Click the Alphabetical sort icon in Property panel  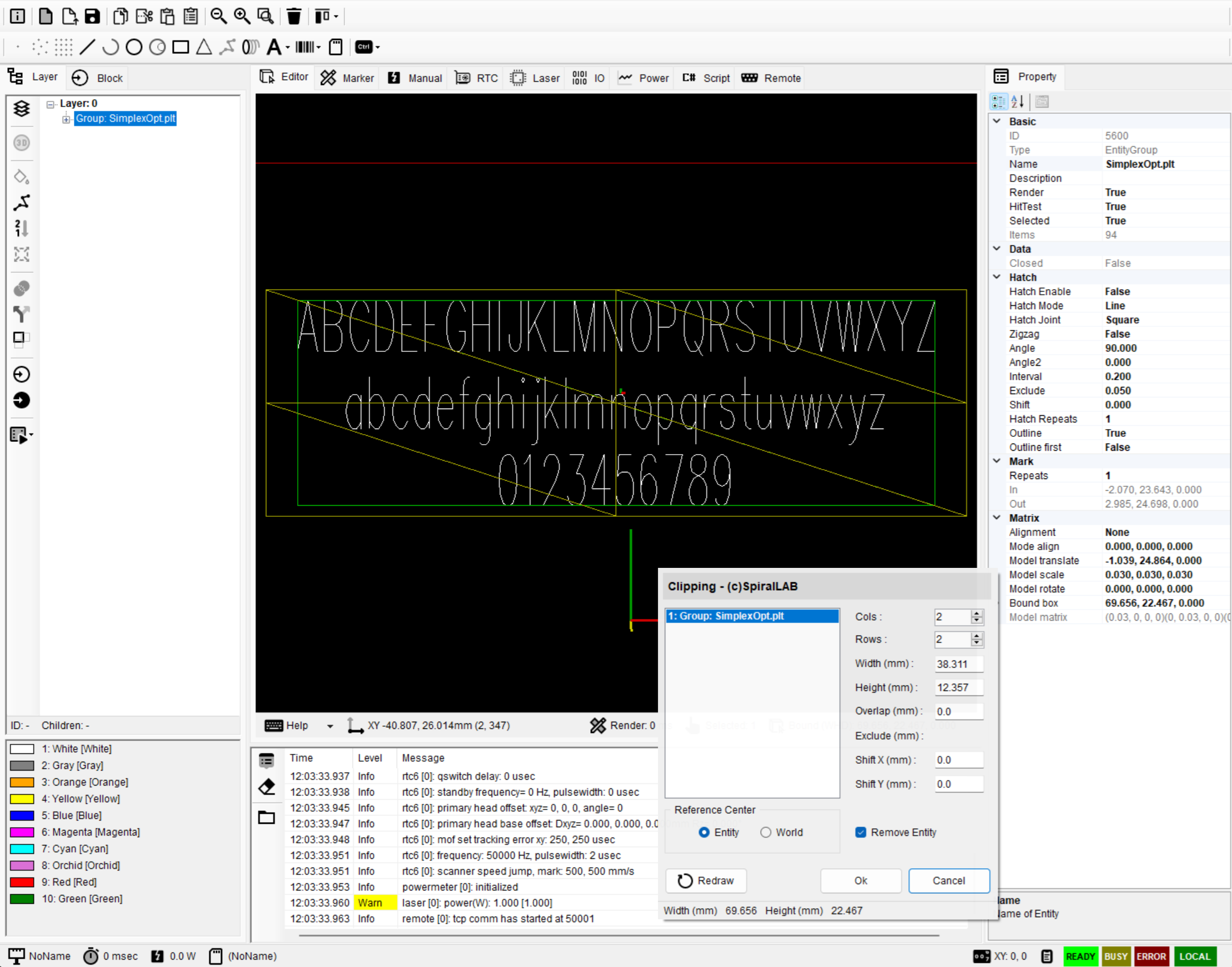click(x=1018, y=102)
